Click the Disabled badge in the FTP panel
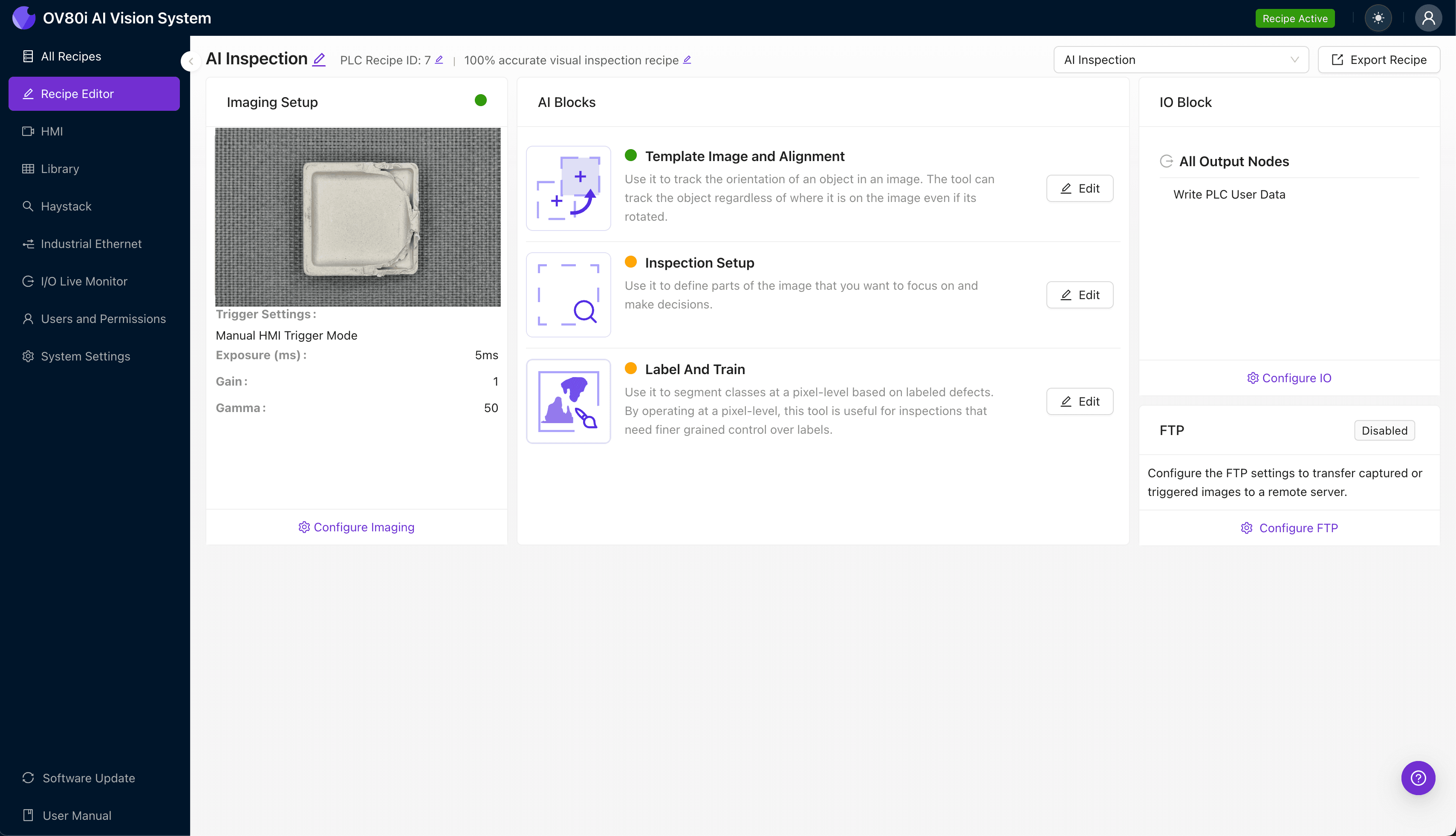The image size is (1456, 836). coord(1384,430)
